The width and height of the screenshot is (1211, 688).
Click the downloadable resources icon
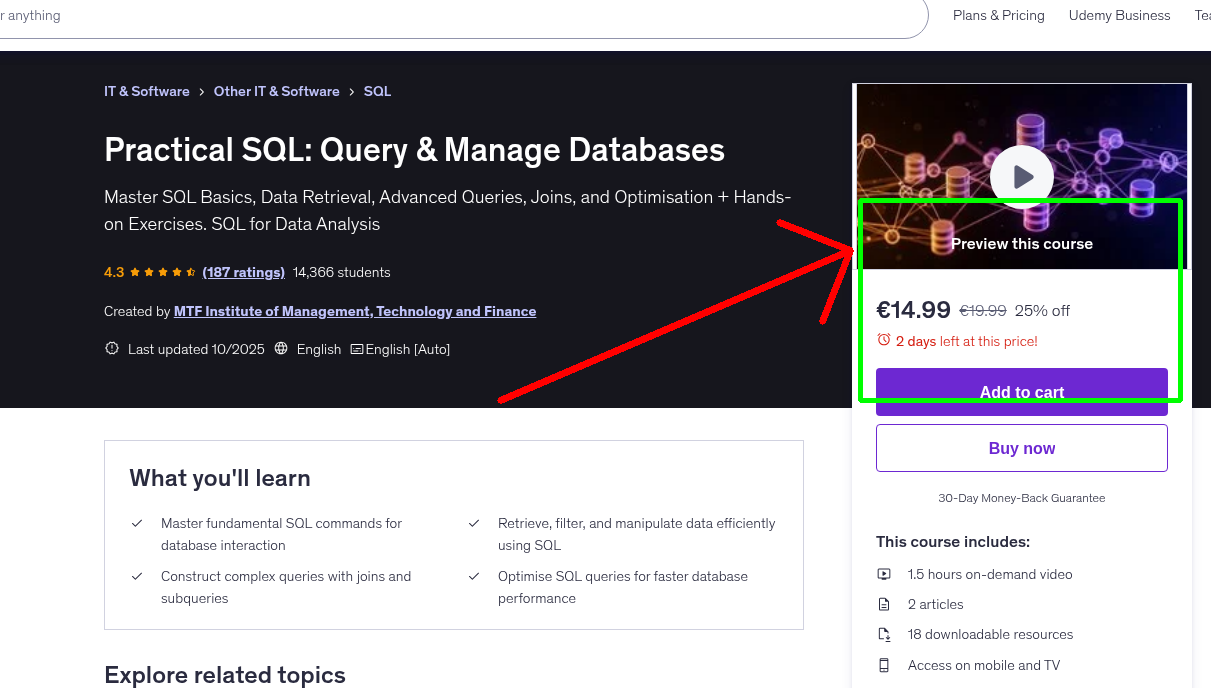(x=884, y=634)
